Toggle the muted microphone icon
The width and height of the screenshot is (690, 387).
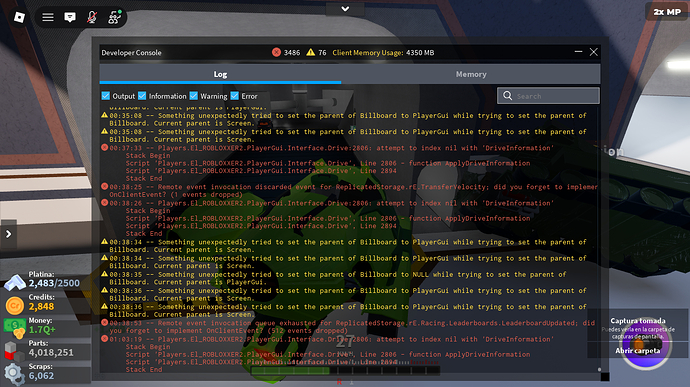(x=92, y=17)
